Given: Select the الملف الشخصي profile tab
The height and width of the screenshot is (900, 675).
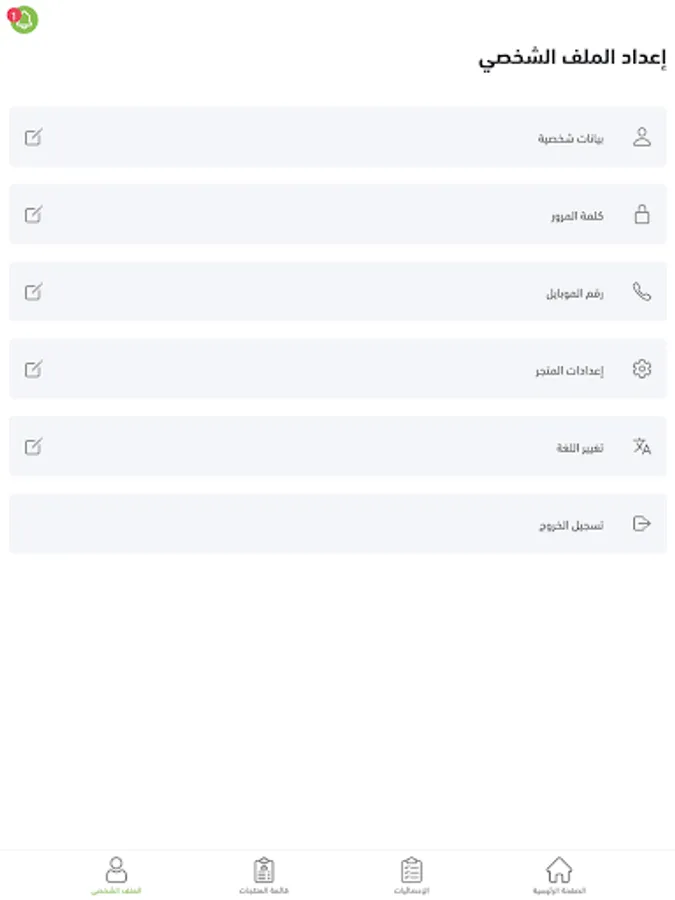Looking at the screenshot, I should (116, 874).
